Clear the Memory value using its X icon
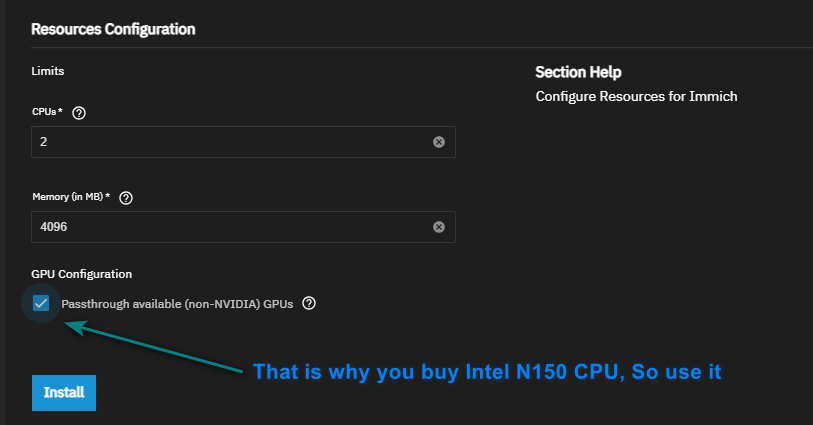813x425 pixels. pos(438,227)
